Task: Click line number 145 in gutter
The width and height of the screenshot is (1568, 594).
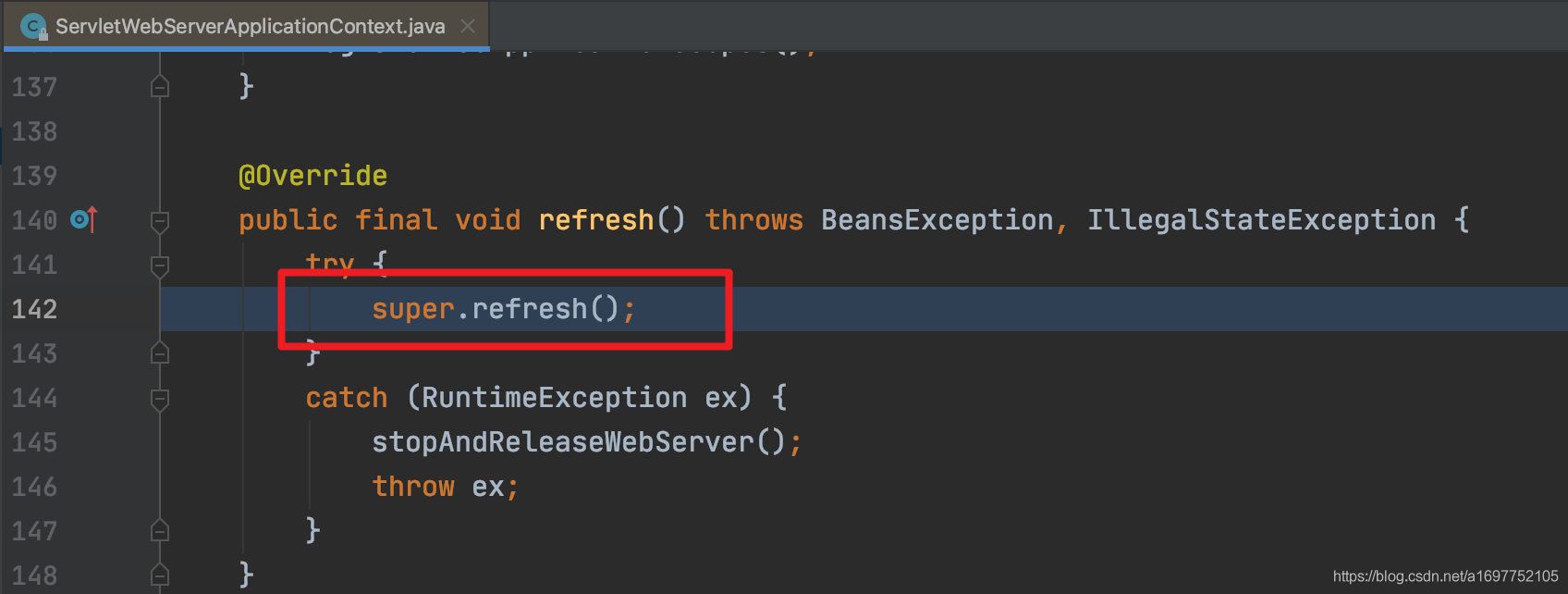Action: [34, 442]
